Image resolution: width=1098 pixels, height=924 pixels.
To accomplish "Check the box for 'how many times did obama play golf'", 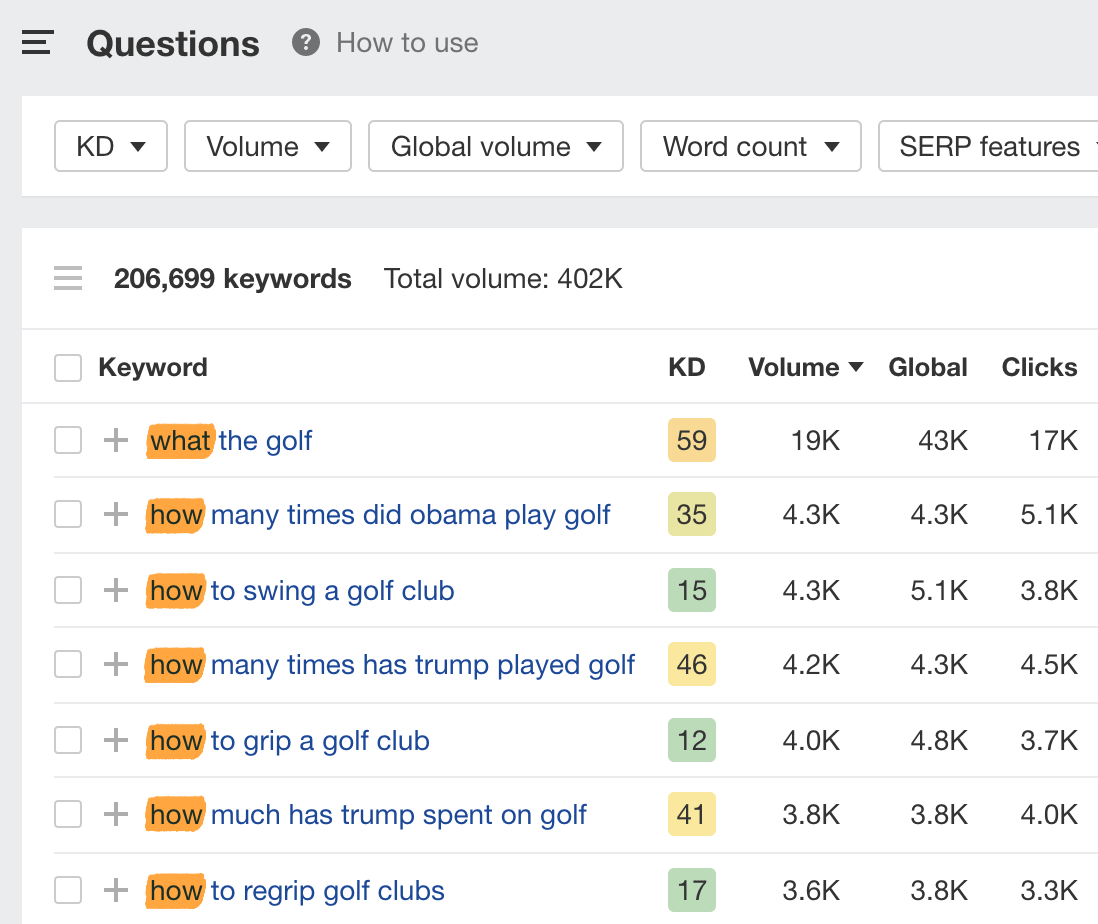I will point(68,515).
